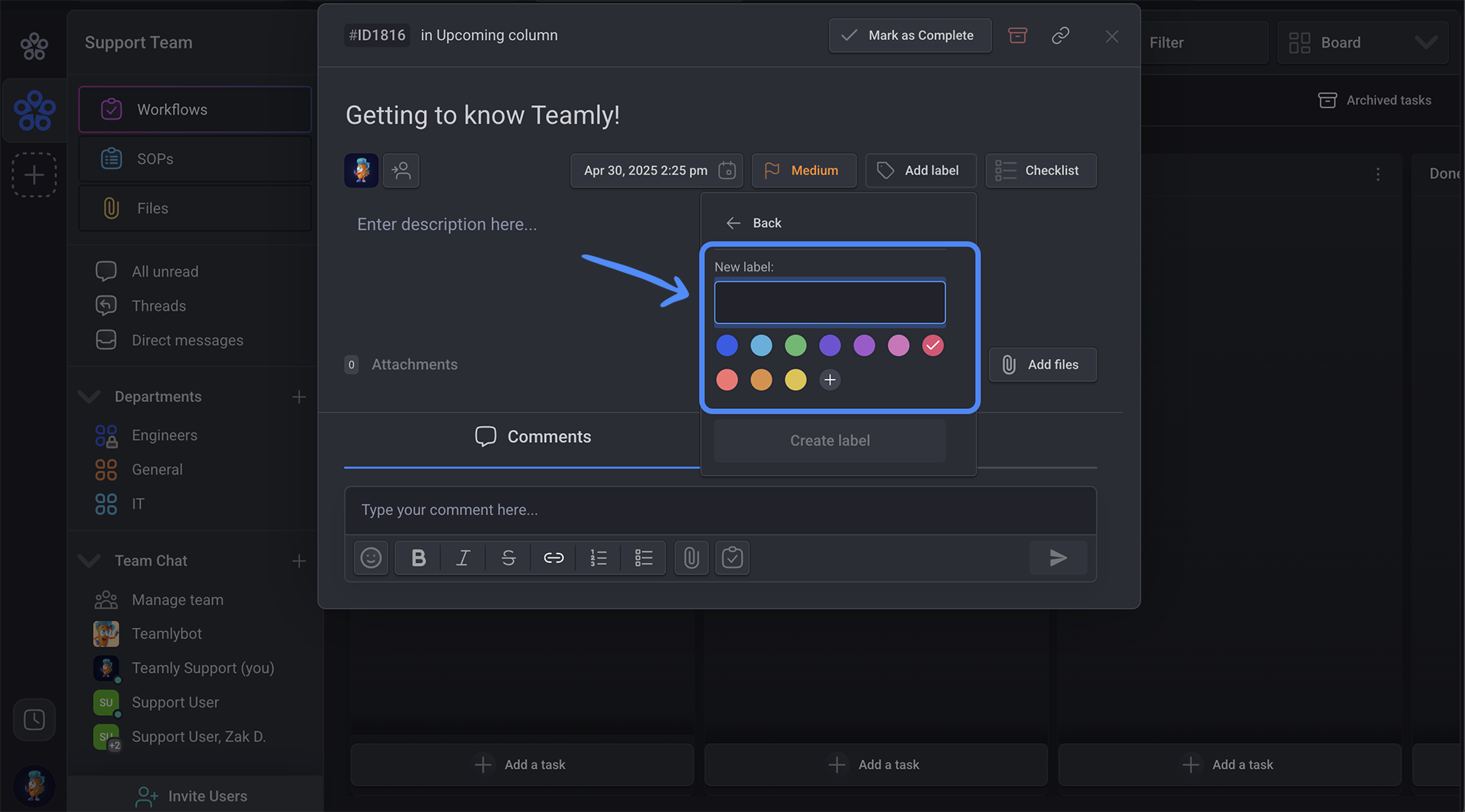
Task: Add a new department with plus icon
Action: click(x=299, y=397)
